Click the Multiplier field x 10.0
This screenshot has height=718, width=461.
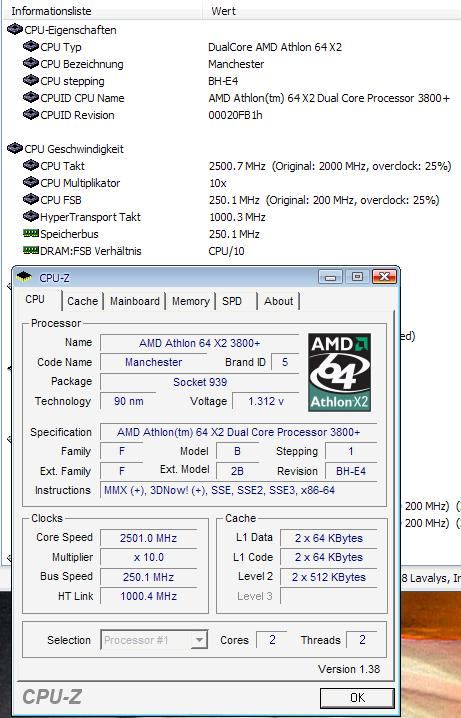pos(148,557)
